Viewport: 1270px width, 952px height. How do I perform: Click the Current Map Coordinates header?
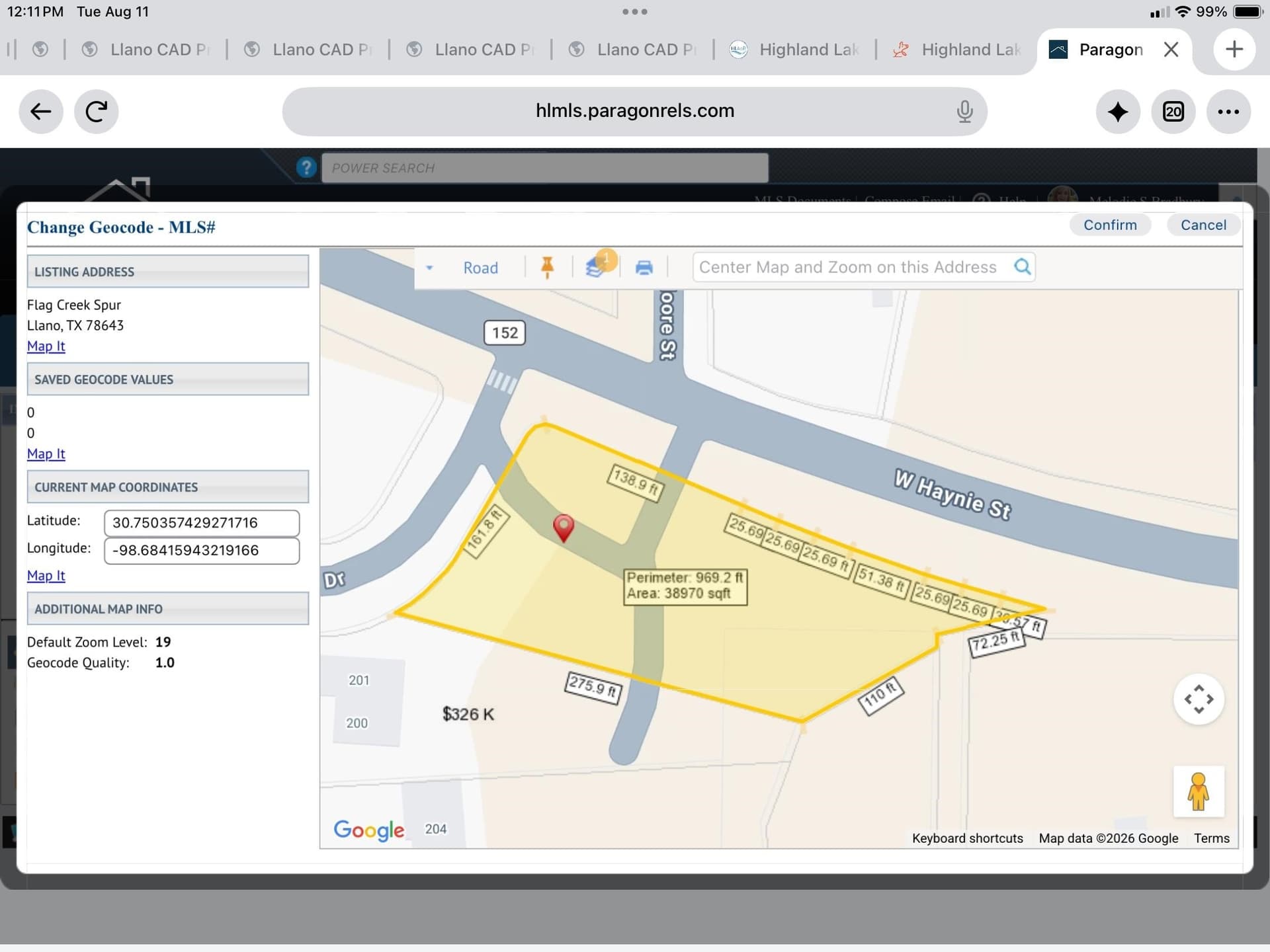click(168, 487)
